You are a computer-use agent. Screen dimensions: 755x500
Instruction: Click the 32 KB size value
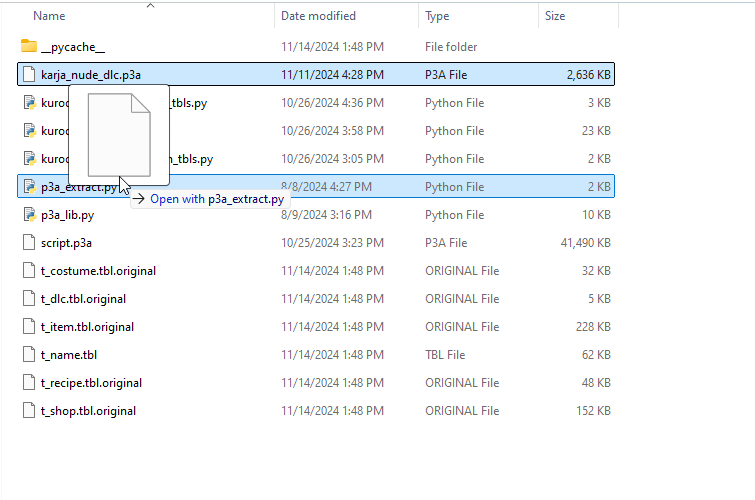[596, 270]
